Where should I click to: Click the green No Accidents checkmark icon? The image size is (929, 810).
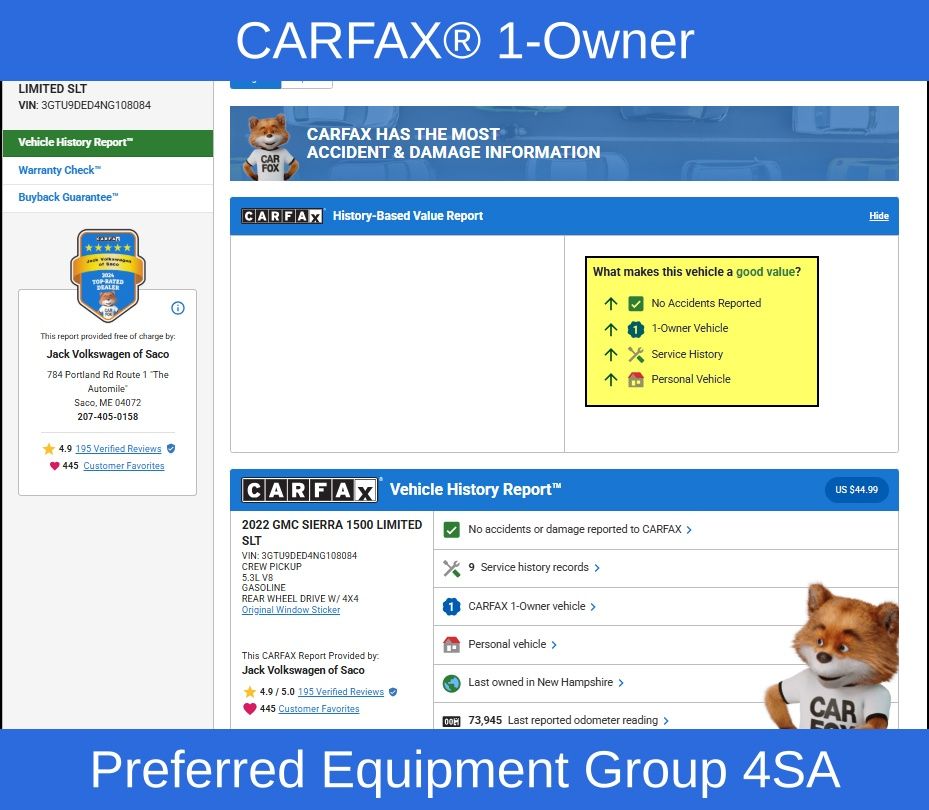click(635, 303)
